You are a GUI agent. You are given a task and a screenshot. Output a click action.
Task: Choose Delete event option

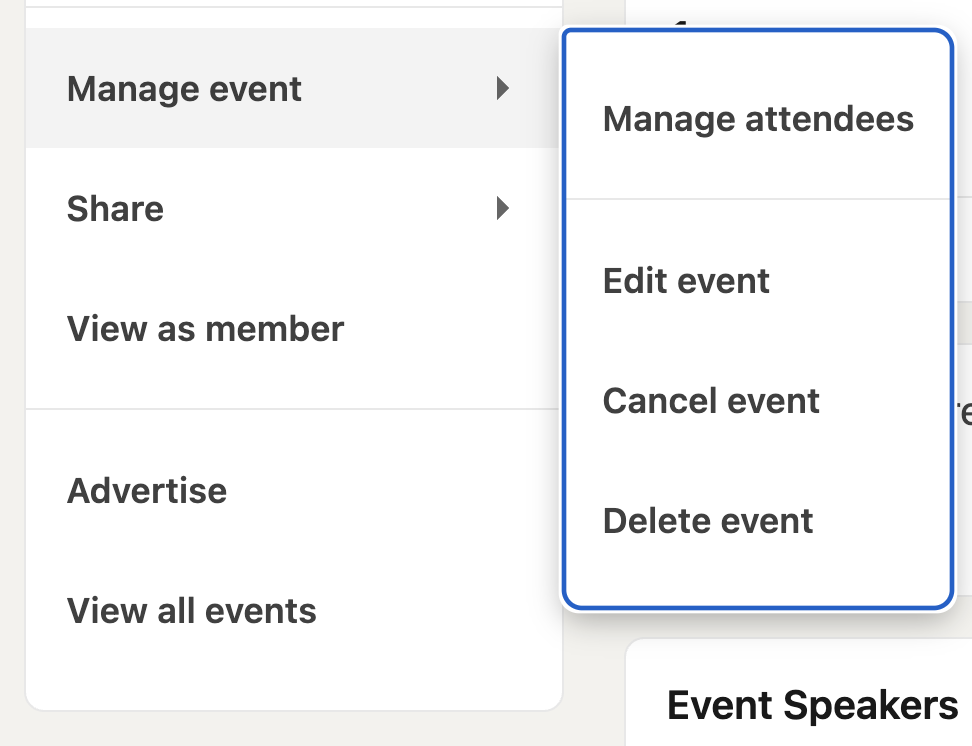[x=708, y=521]
